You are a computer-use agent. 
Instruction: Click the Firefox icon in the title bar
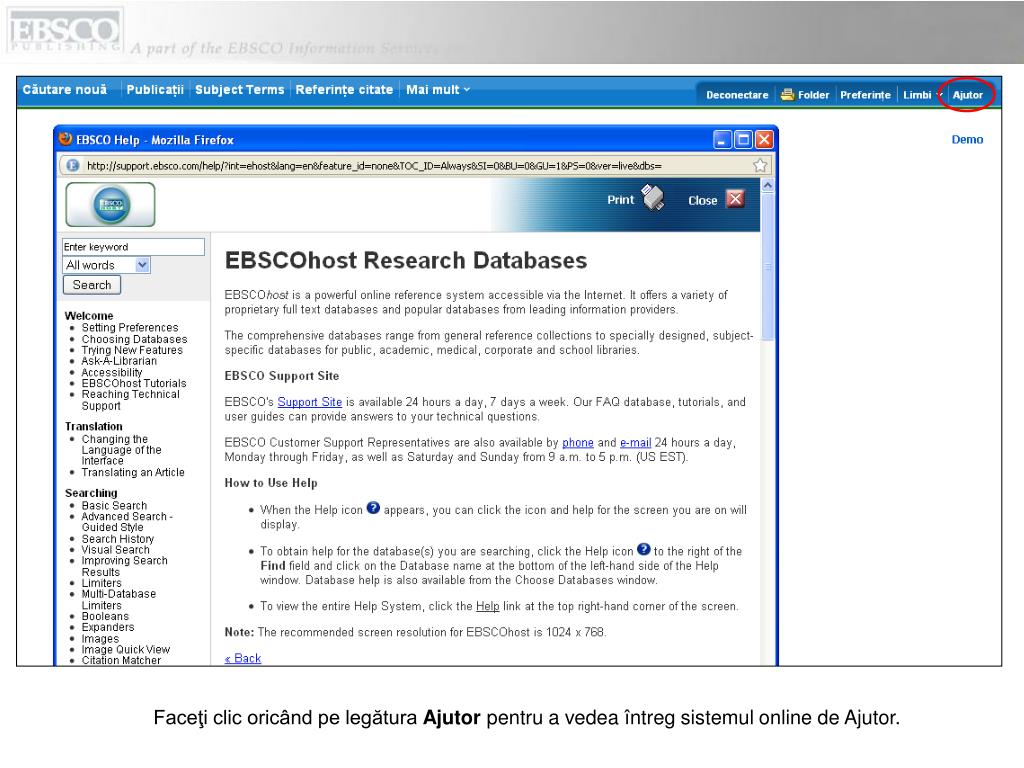(x=65, y=139)
